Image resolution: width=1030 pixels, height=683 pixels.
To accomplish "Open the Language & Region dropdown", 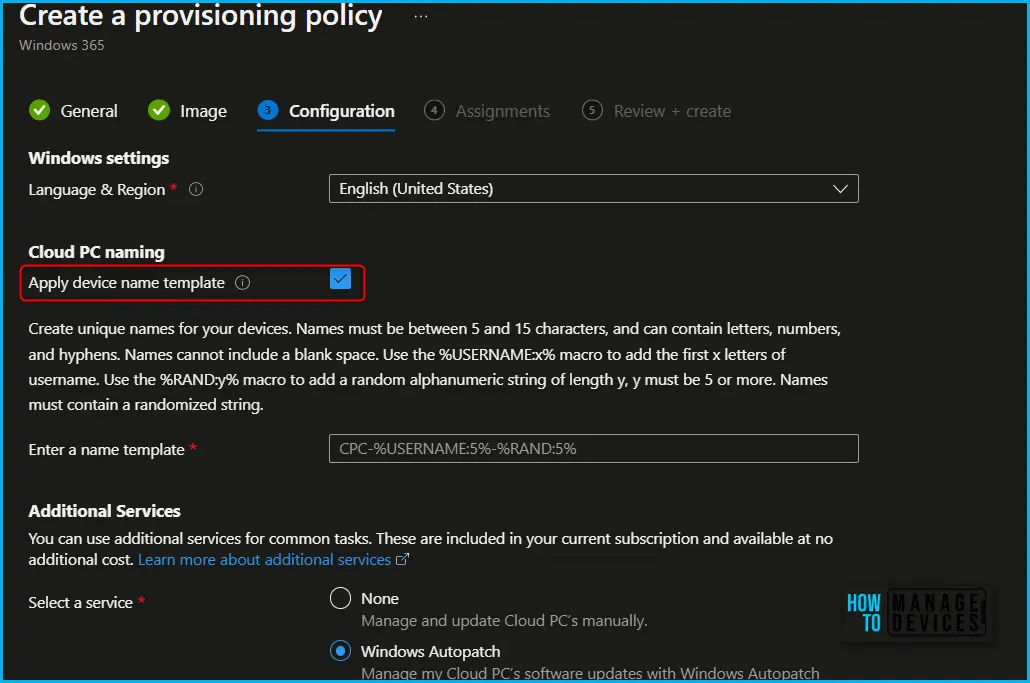I will (593, 188).
